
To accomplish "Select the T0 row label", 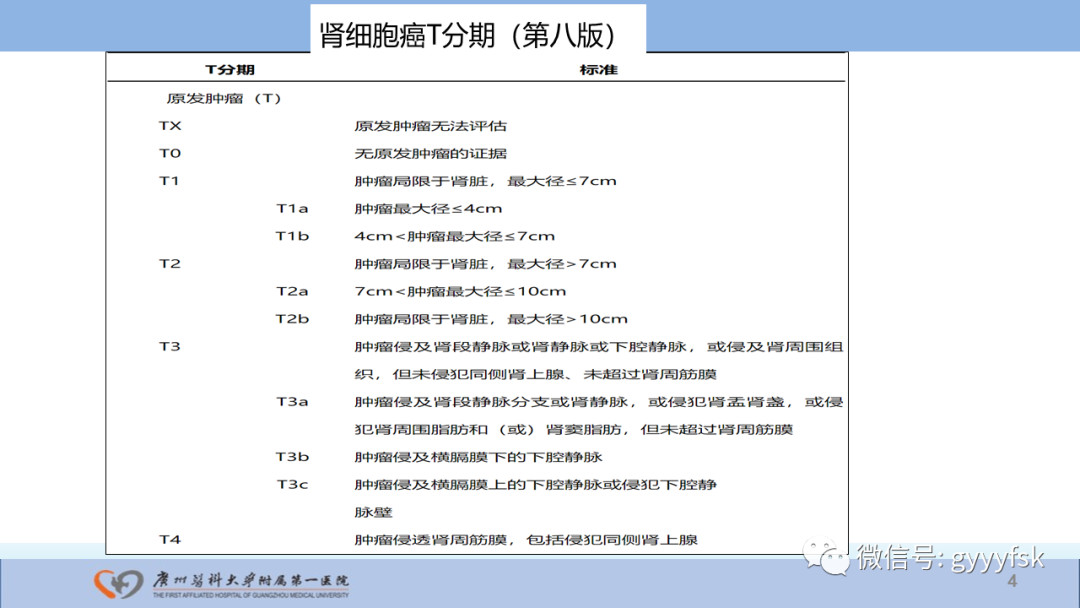I will [169, 153].
